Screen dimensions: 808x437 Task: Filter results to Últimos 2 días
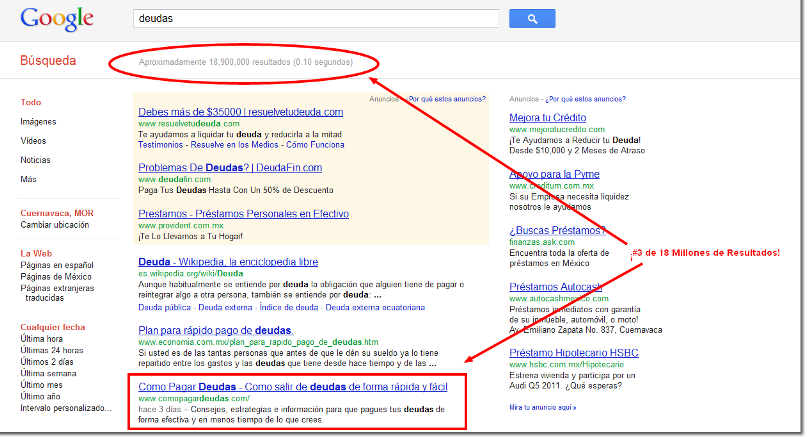pos(47,362)
